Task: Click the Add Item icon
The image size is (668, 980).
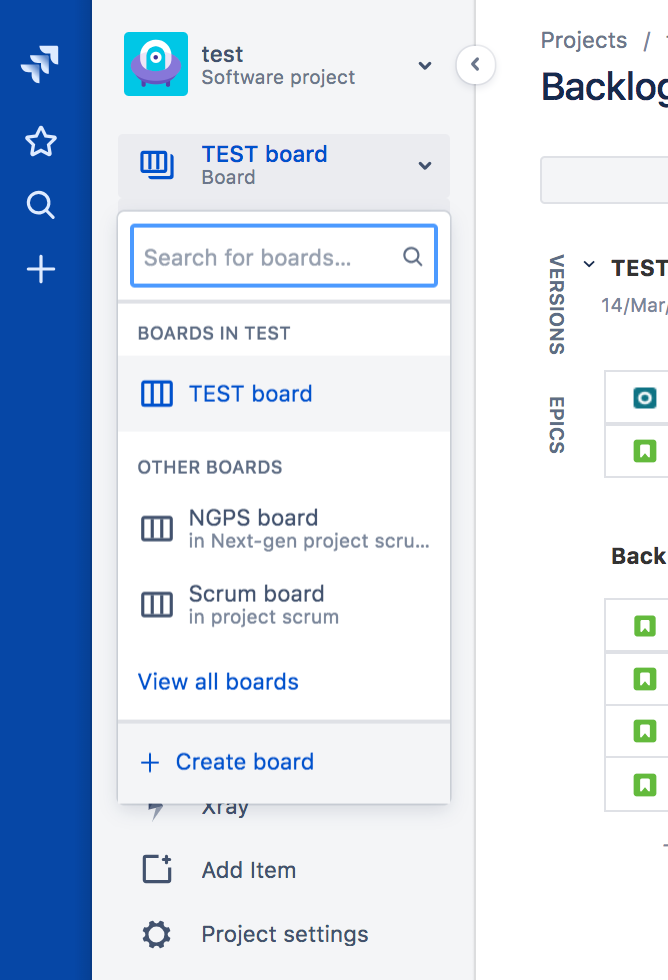Action: (156, 869)
